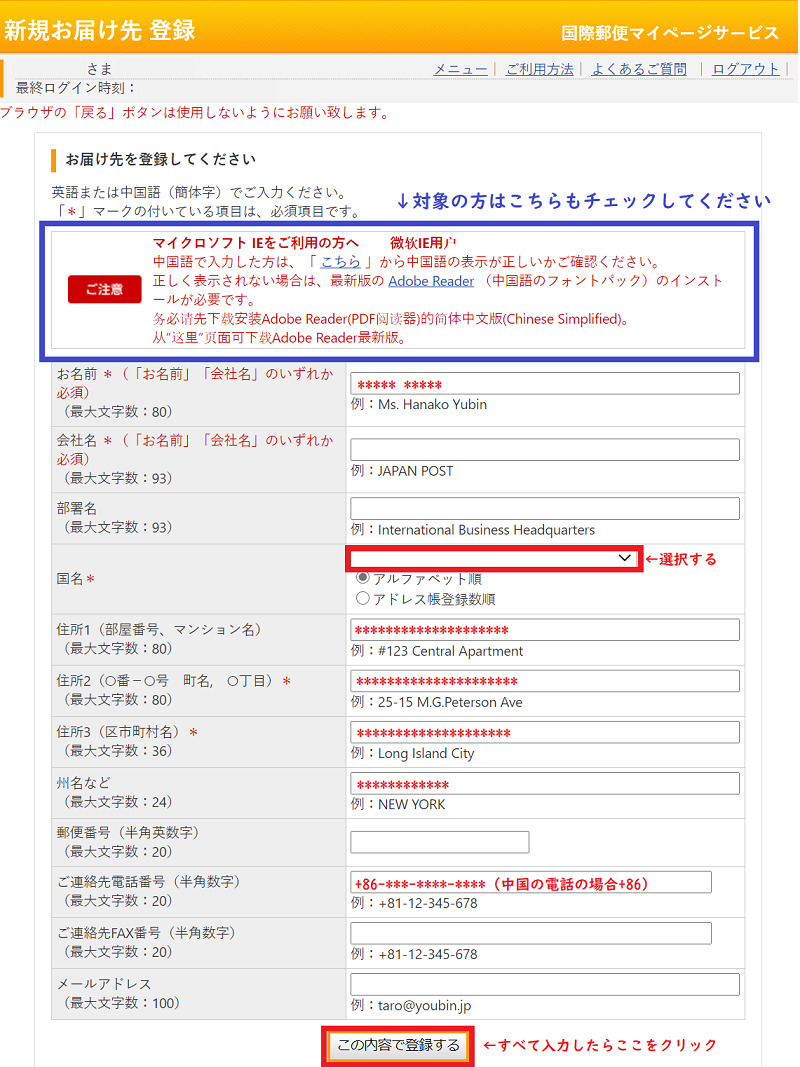Focus the 部署名 department field
The width and height of the screenshot is (800, 1067).
545,509
